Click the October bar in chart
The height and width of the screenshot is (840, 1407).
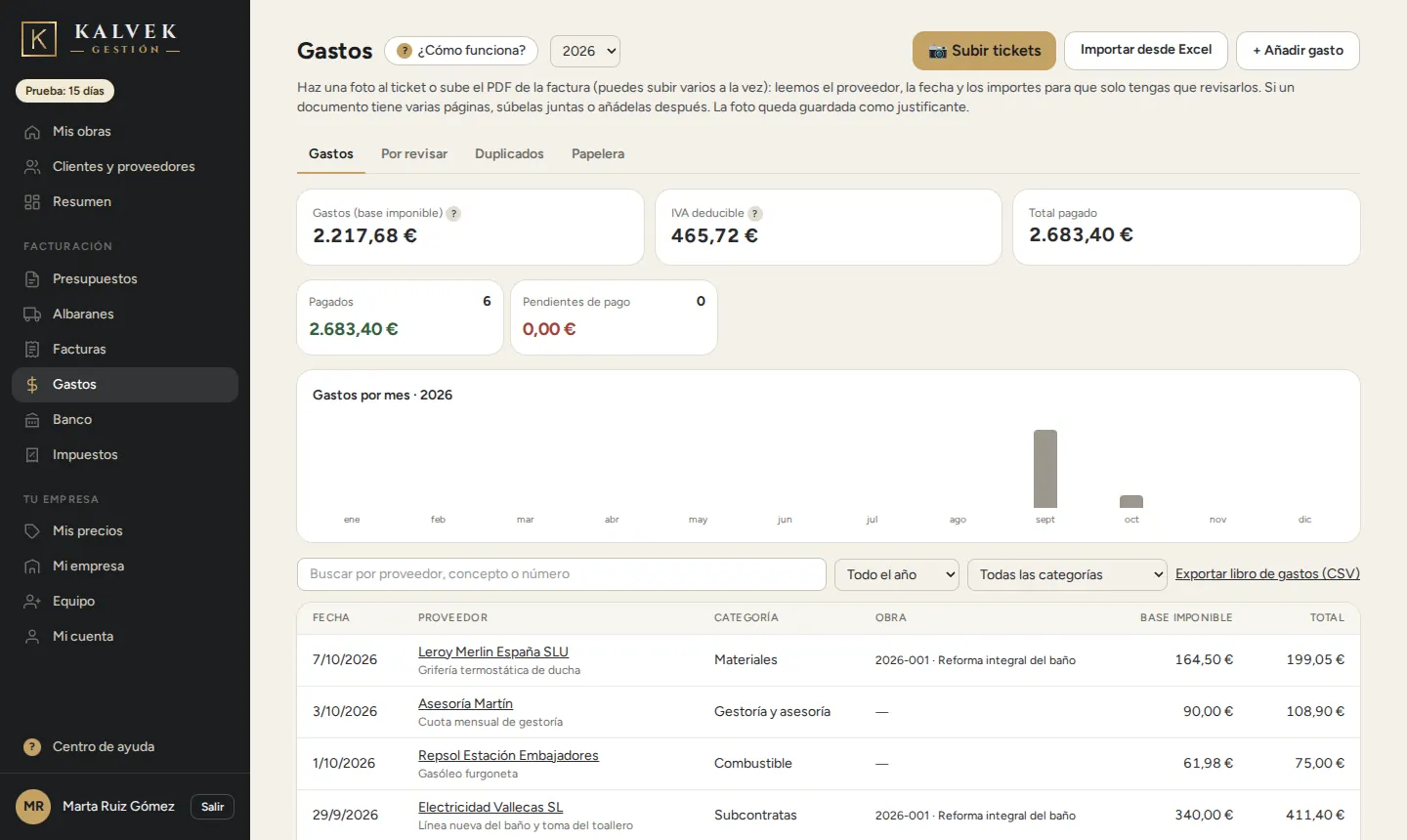click(1131, 502)
